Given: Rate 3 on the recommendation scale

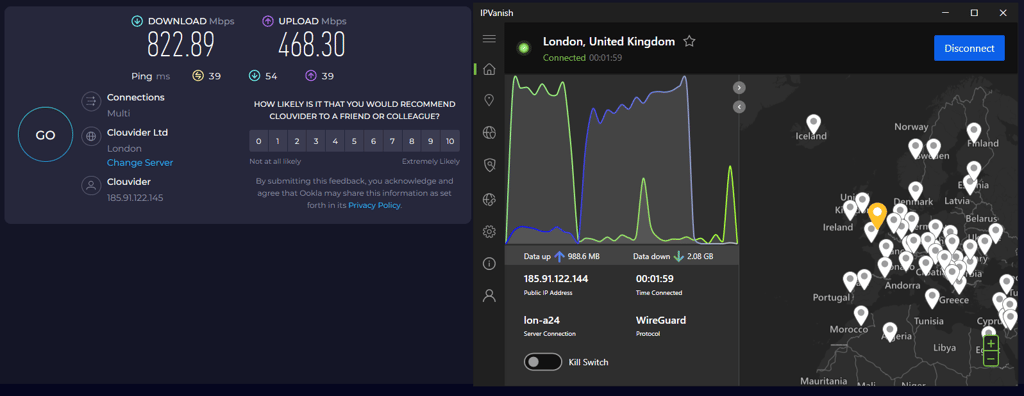Looking at the screenshot, I should pyautogui.click(x=316, y=141).
